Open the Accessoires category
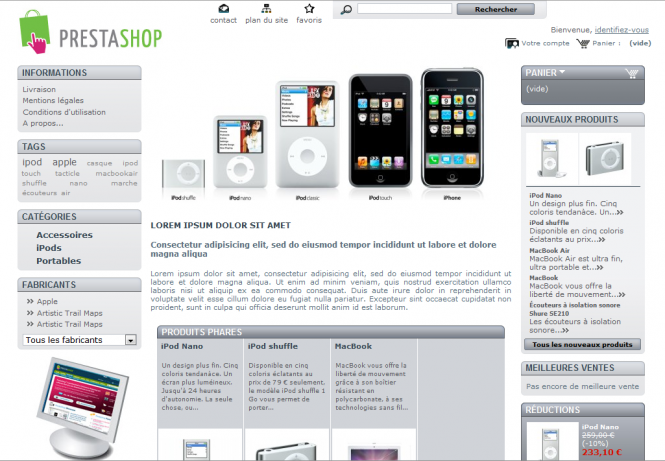 click(x=64, y=235)
